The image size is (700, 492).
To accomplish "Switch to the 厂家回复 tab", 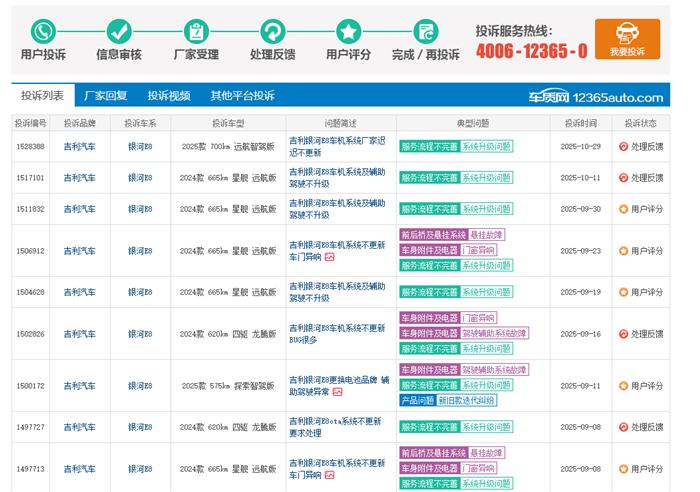I will tap(105, 96).
